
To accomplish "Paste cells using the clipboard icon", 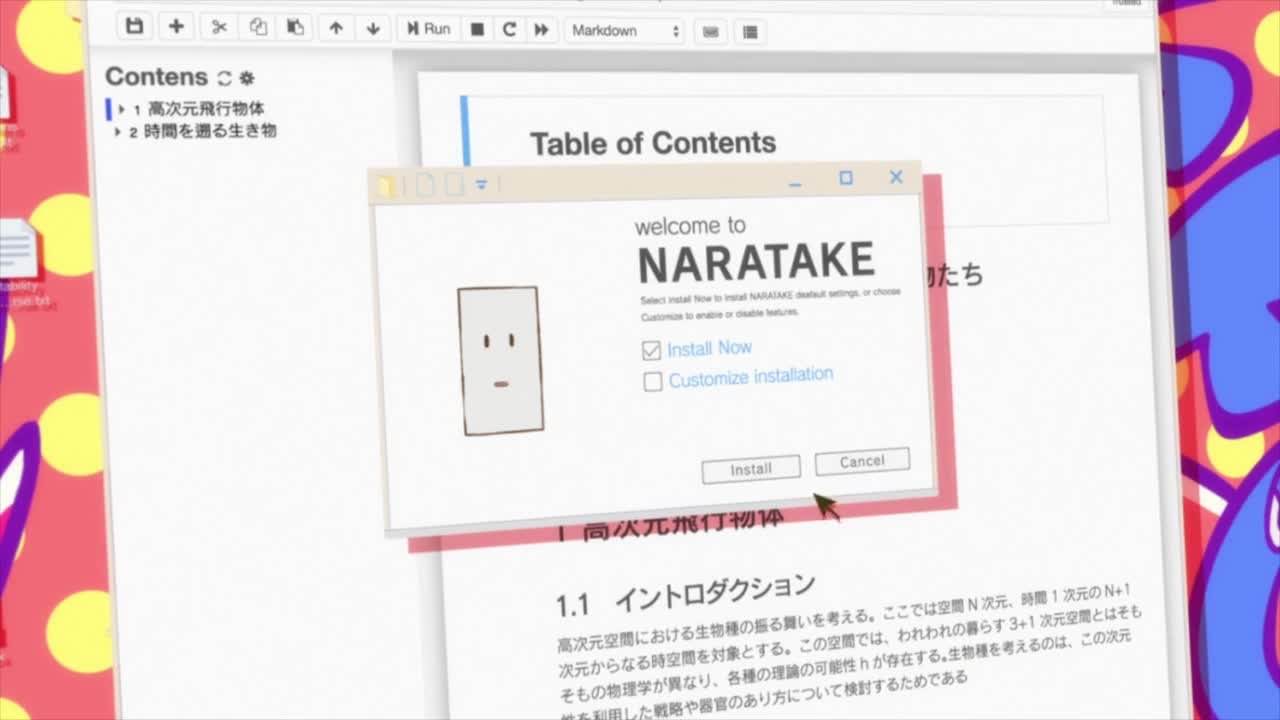I will pyautogui.click(x=295, y=27).
